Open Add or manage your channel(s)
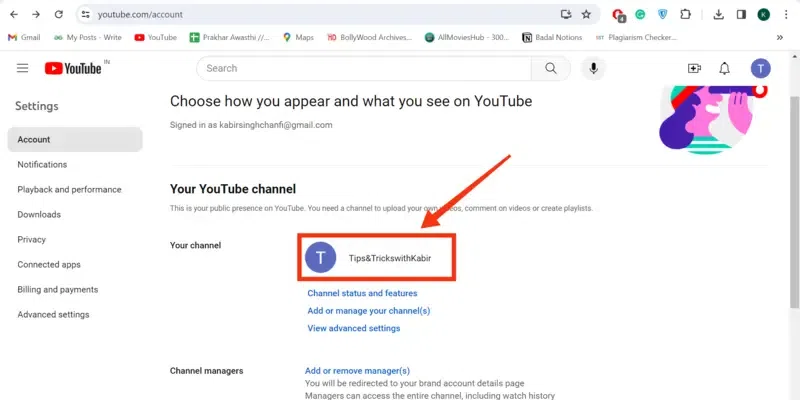This screenshot has height=400, width=800. (369, 311)
